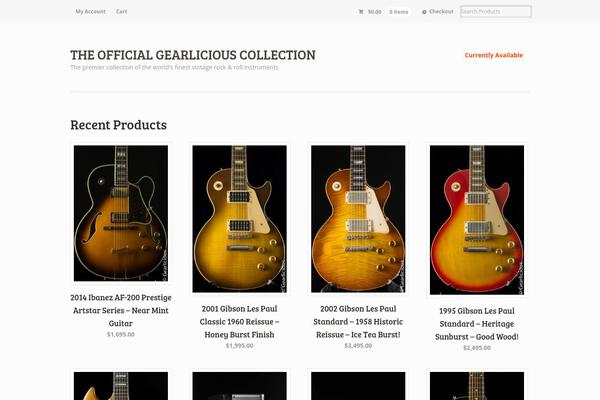The height and width of the screenshot is (400, 600).
Task: Go to The Official Gearlicious Collection title
Action: (x=193, y=55)
